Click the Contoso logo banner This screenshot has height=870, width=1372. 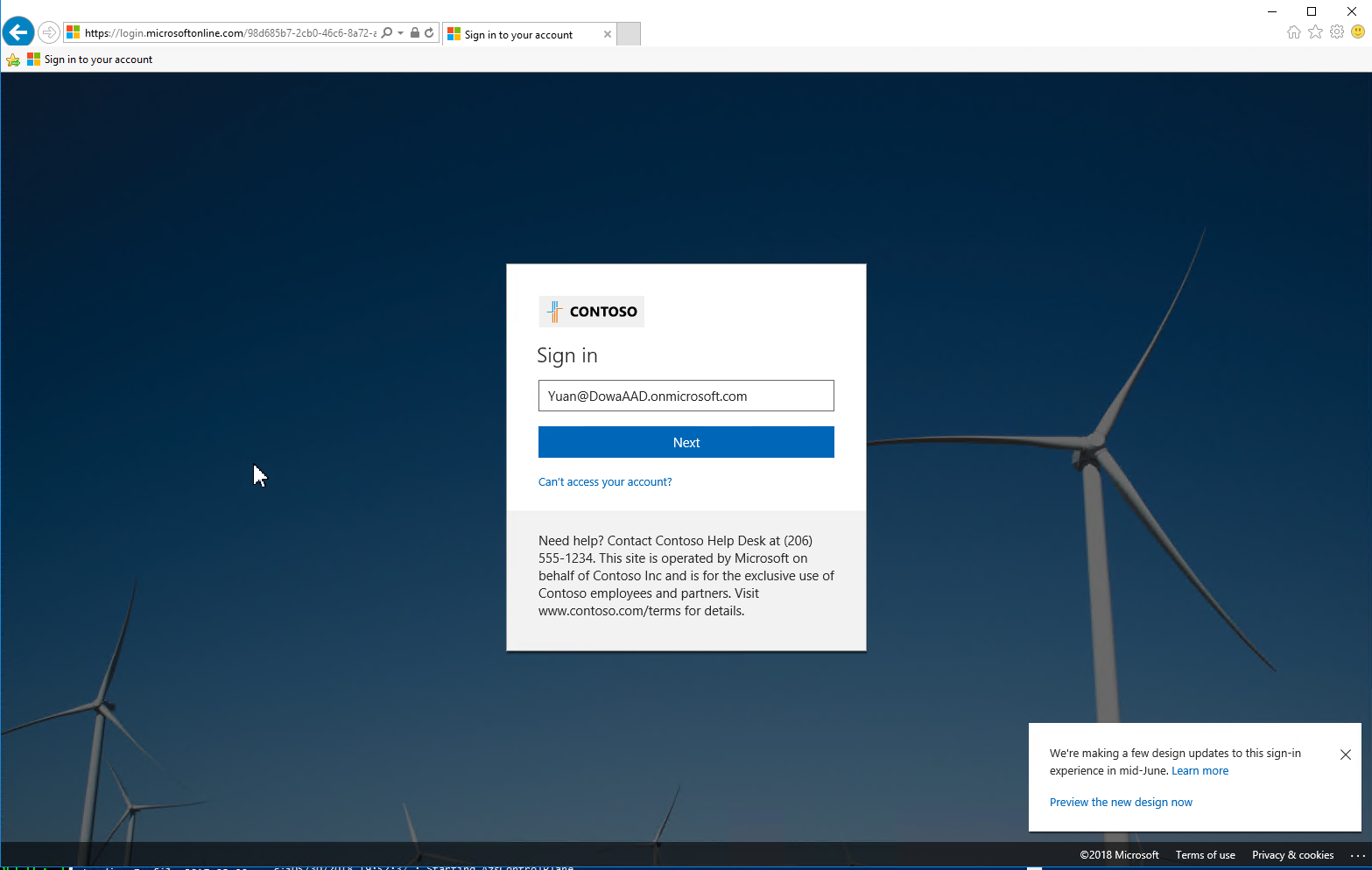point(592,312)
